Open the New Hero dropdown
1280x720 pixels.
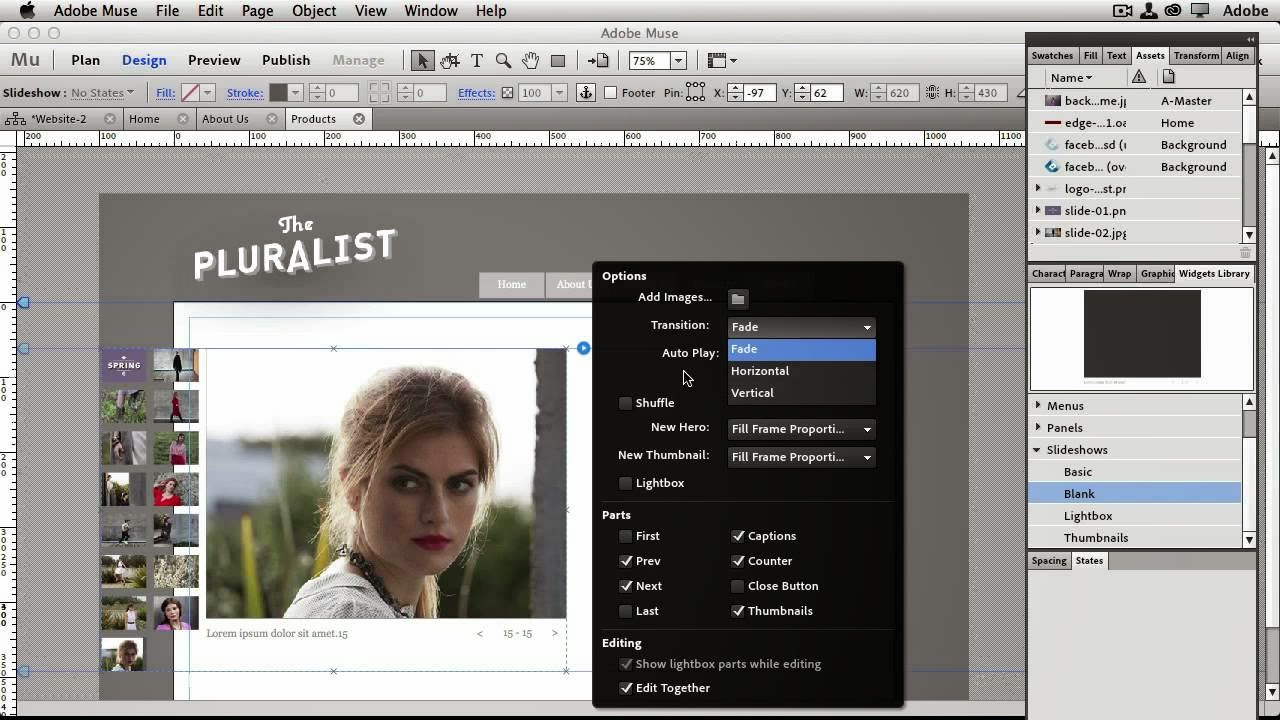802,429
